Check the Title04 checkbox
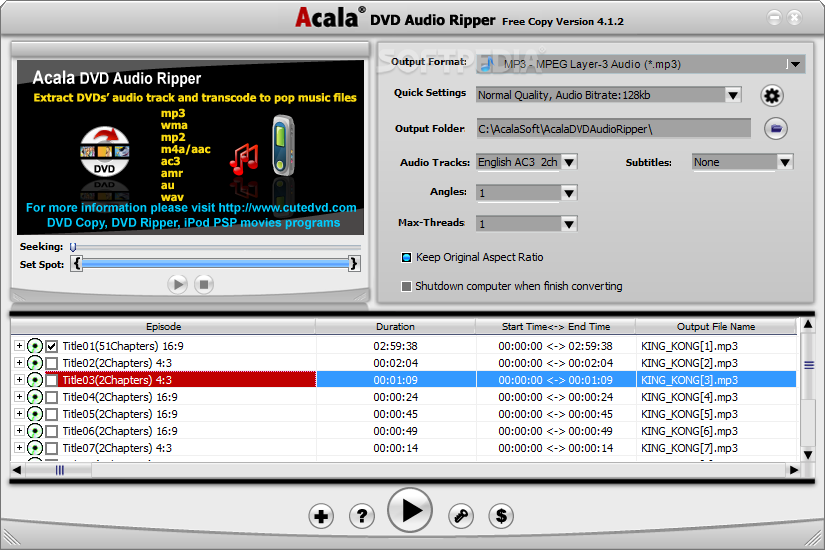This screenshot has height=550, width=825. [x=52, y=397]
